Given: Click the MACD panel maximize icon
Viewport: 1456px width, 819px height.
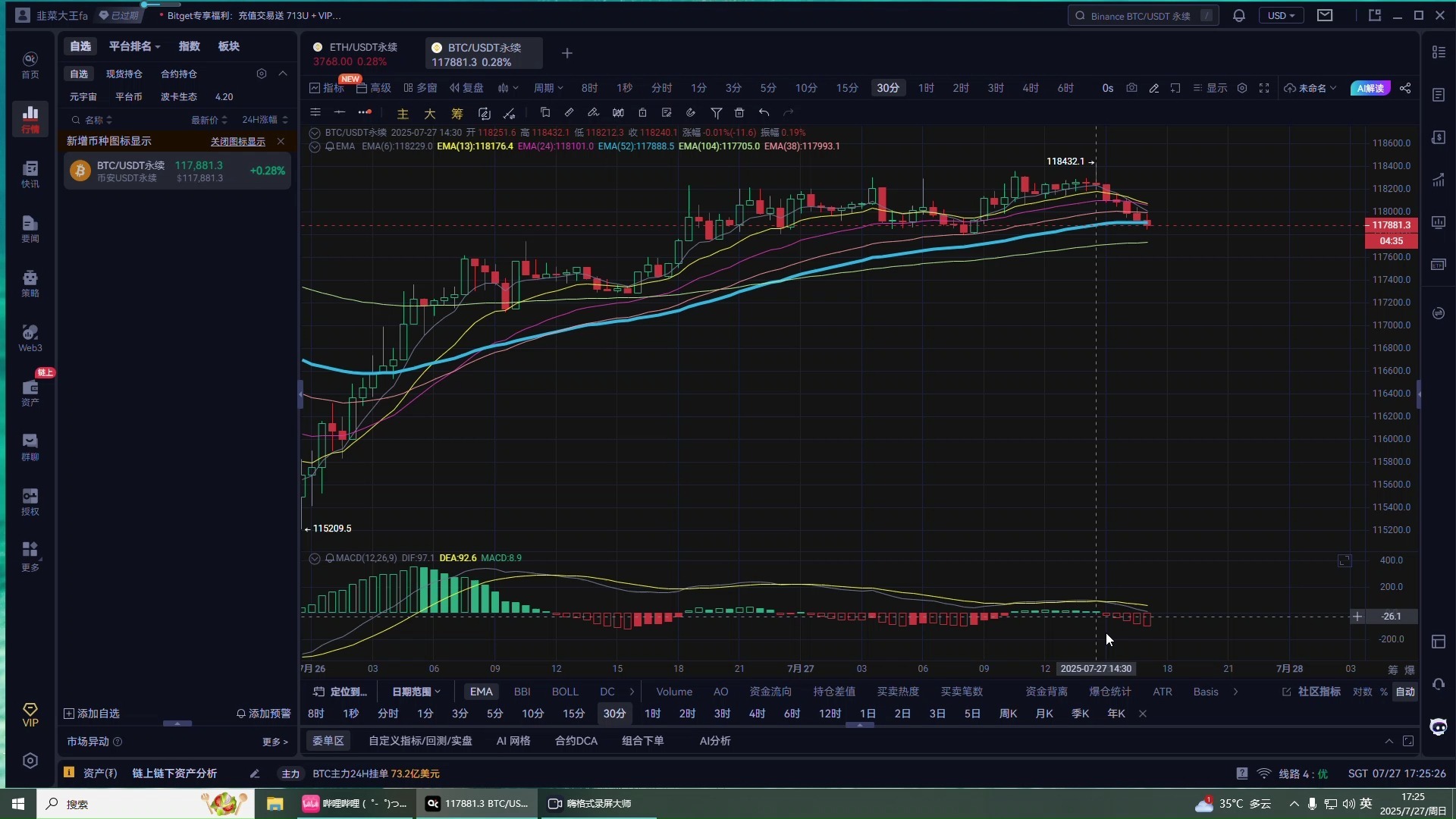Looking at the screenshot, I should pos(1345,560).
